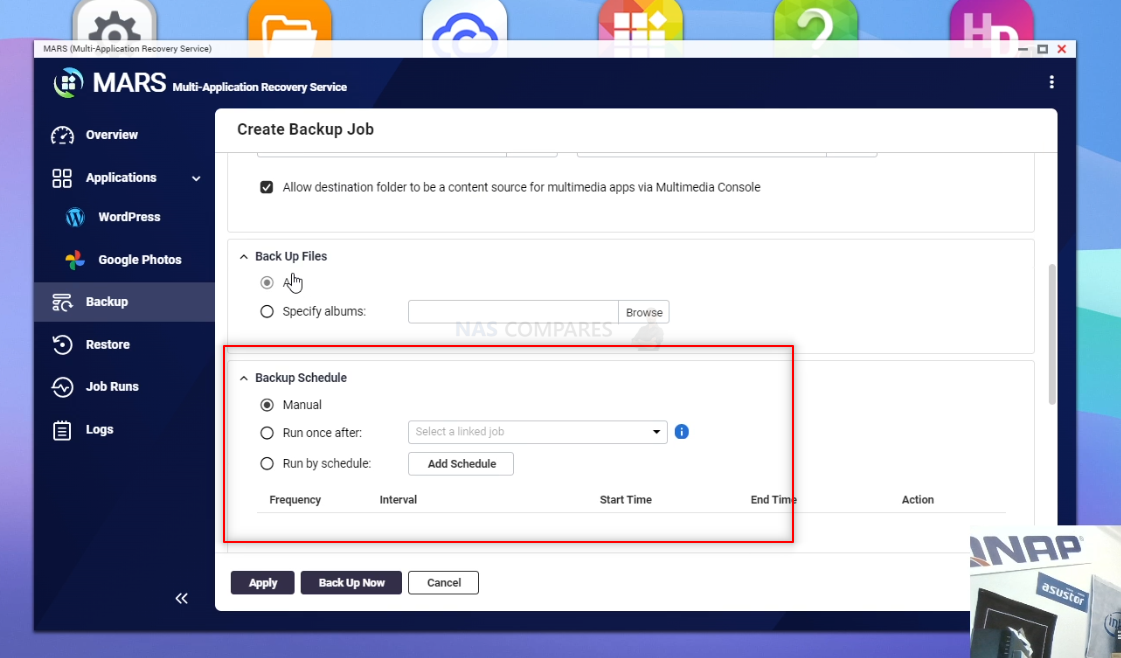
Task: Click the Create Backup Job heading
Action: [305, 129]
